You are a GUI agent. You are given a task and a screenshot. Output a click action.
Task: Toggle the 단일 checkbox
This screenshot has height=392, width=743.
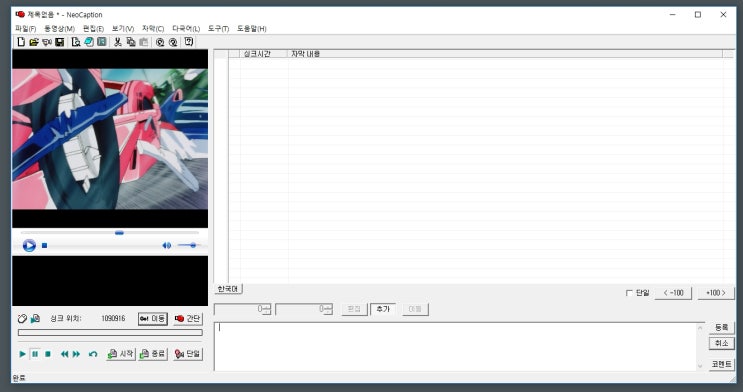pyautogui.click(x=629, y=293)
